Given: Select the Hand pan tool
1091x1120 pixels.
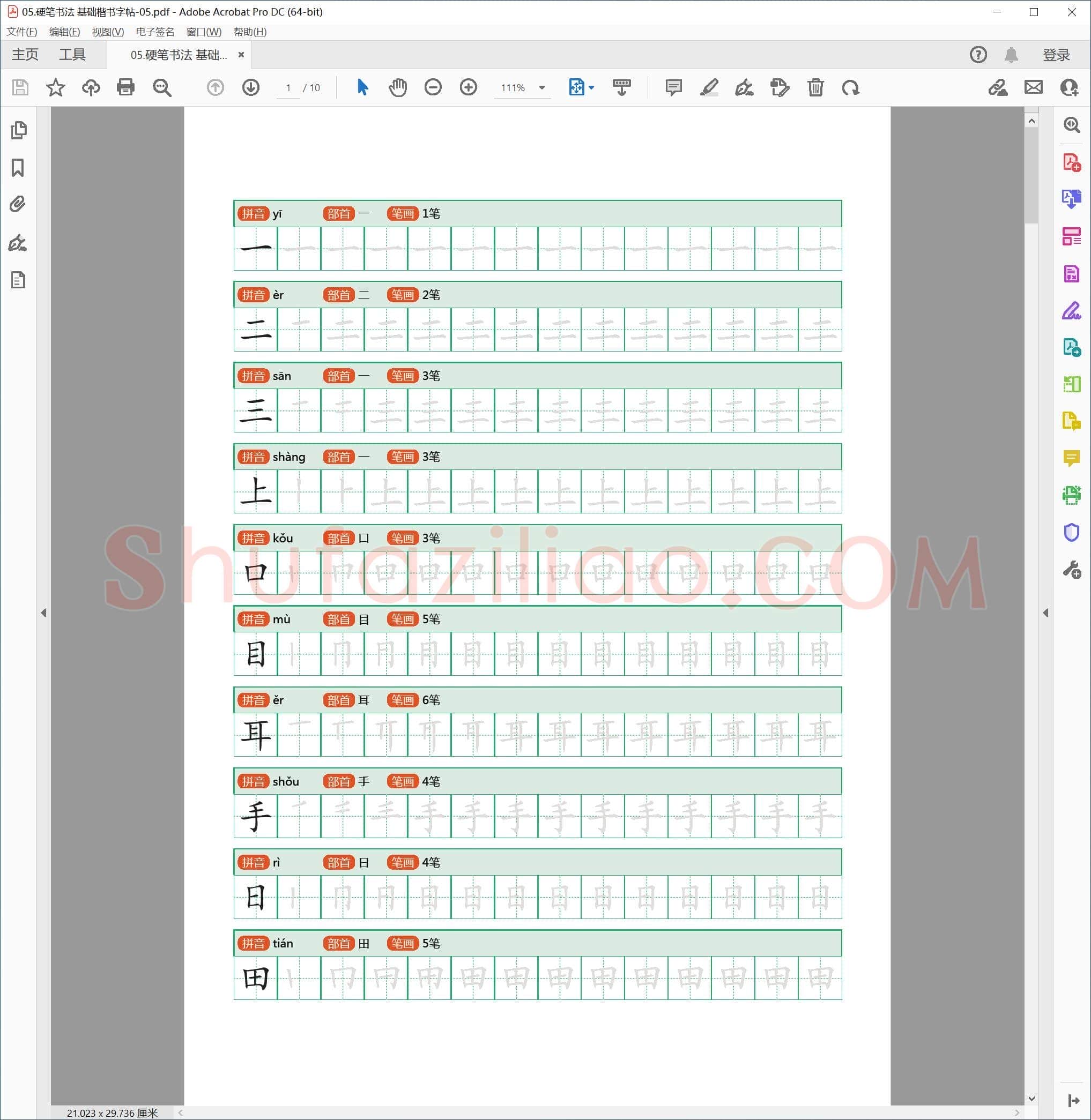Looking at the screenshot, I should 398,88.
